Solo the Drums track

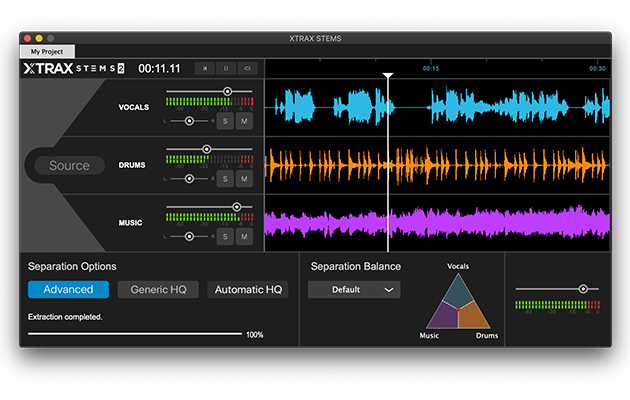(225, 179)
